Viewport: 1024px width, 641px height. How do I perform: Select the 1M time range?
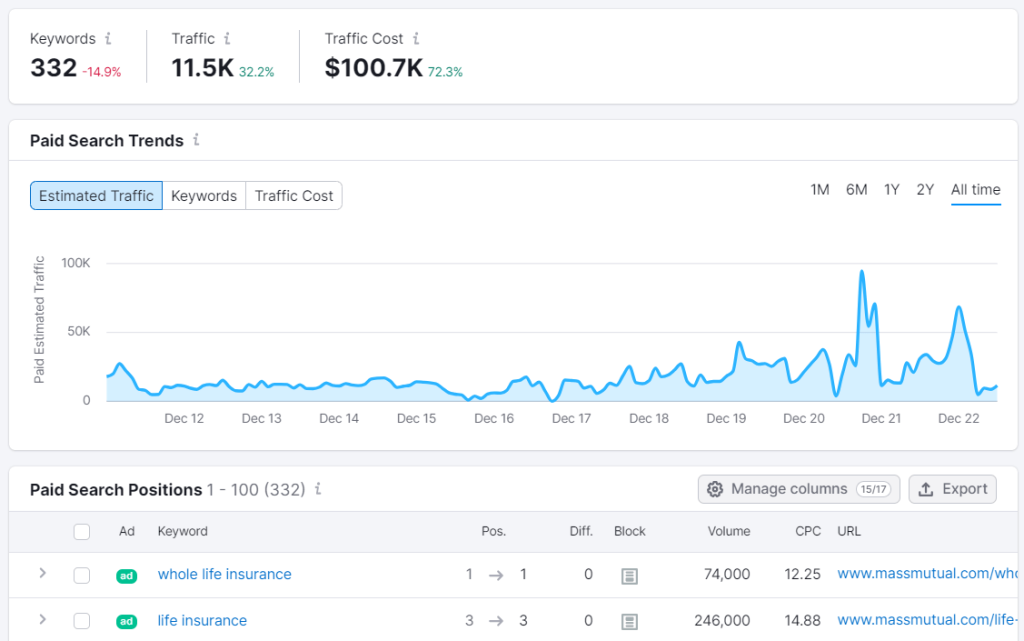click(820, 189)
